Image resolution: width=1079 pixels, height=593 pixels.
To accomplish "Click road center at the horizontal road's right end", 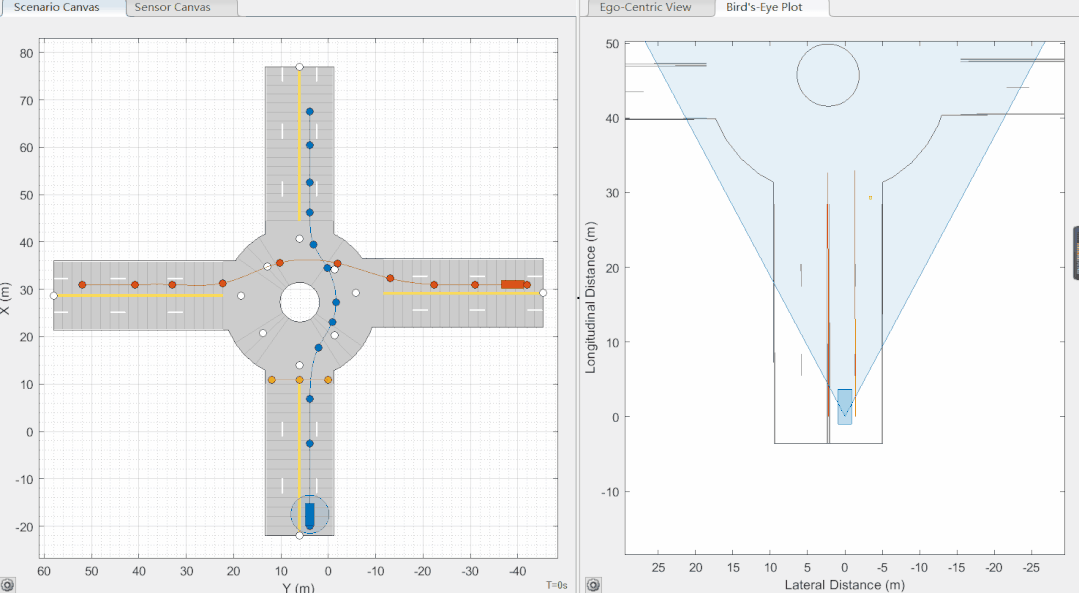I will (x=543, y=293).
